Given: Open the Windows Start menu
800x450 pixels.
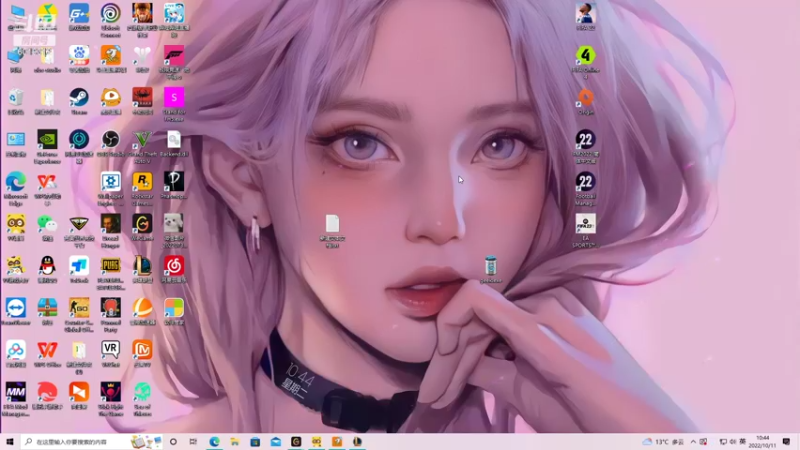Looking at the screenshot, I should coord(10,442).
